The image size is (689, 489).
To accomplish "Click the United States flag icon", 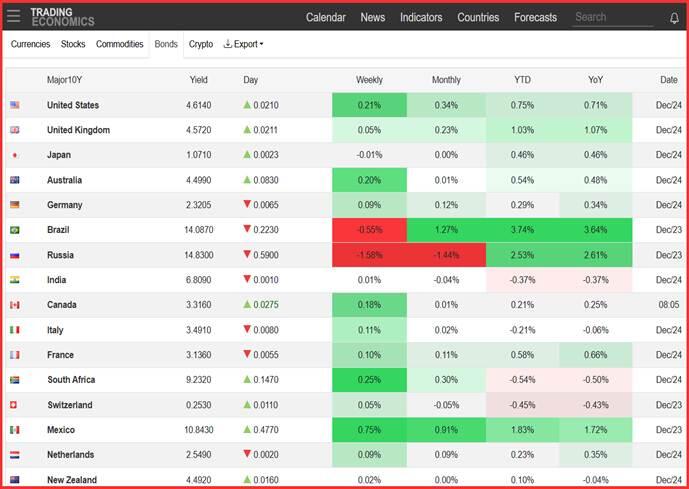I will (x=15, y=105).
